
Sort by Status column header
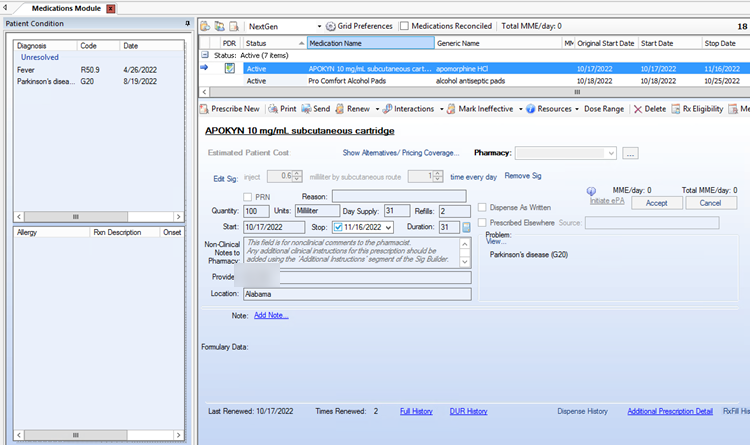point(275,43)
